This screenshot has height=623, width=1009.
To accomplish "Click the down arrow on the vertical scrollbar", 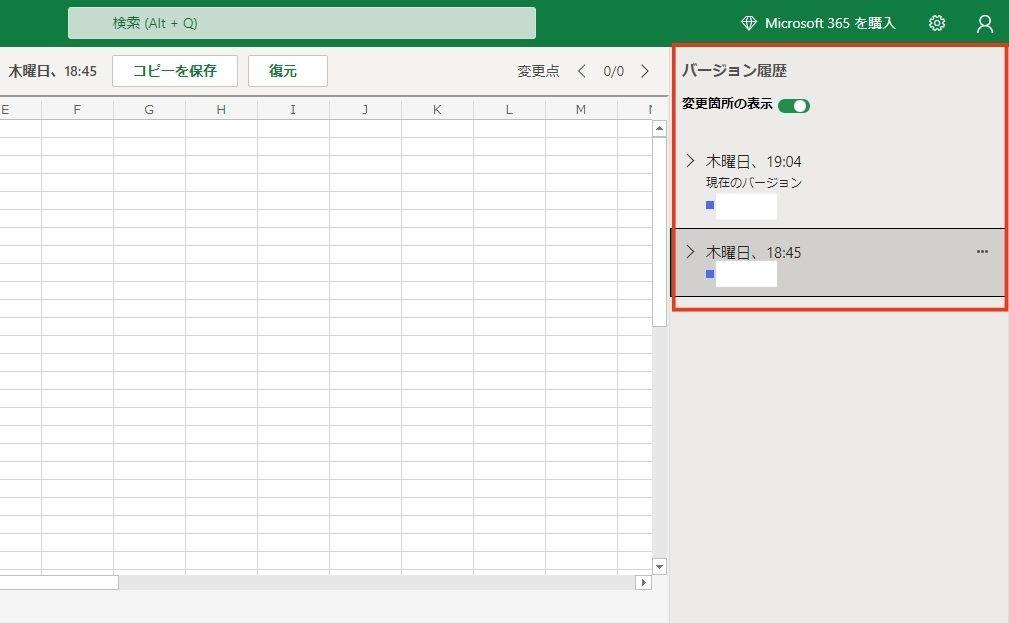I will point(658,566).
